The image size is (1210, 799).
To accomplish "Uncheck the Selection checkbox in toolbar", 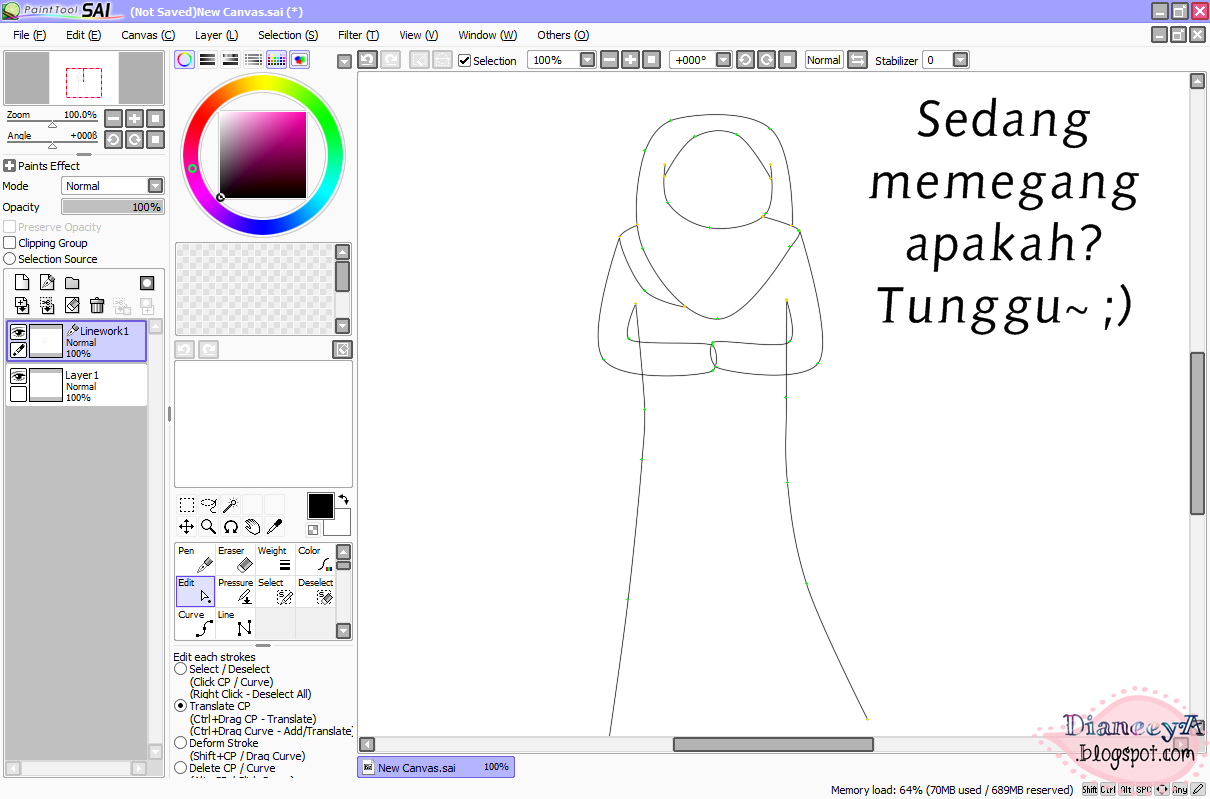I will click(x=464, y=60).
